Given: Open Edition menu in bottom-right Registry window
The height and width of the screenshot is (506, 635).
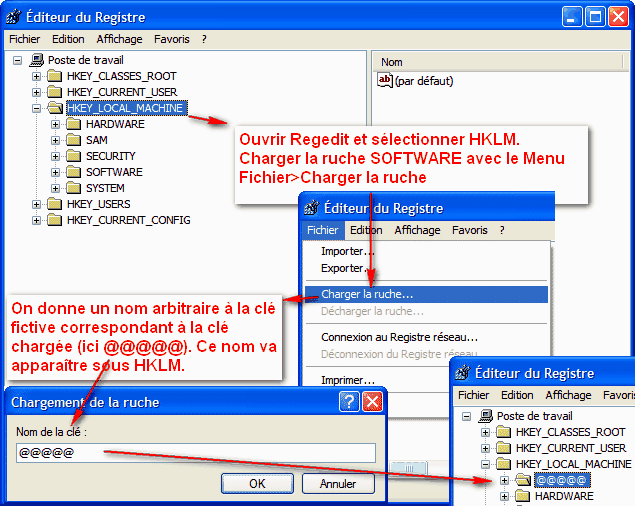Looking at the screenshot, I should pyautogui.click(x=517, y=395).
